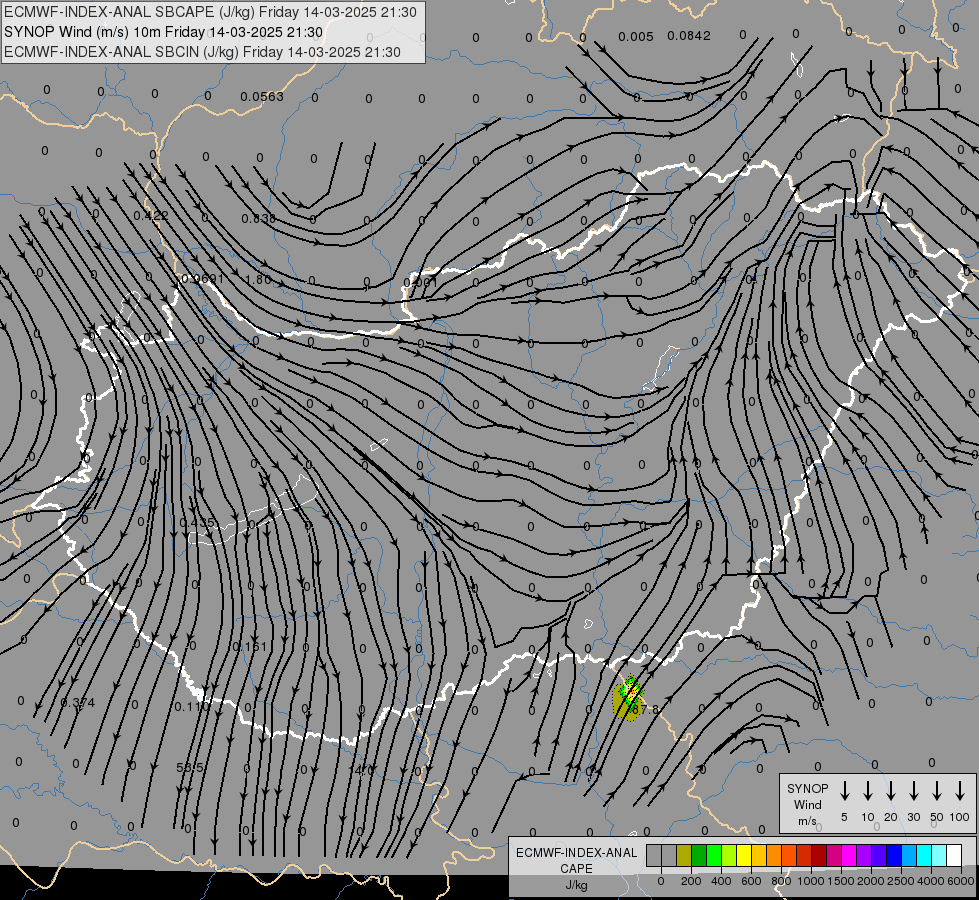Screen dimensions: 979x900
Task: Click the wind legend arrow above 100
Action: click(960, 791)
